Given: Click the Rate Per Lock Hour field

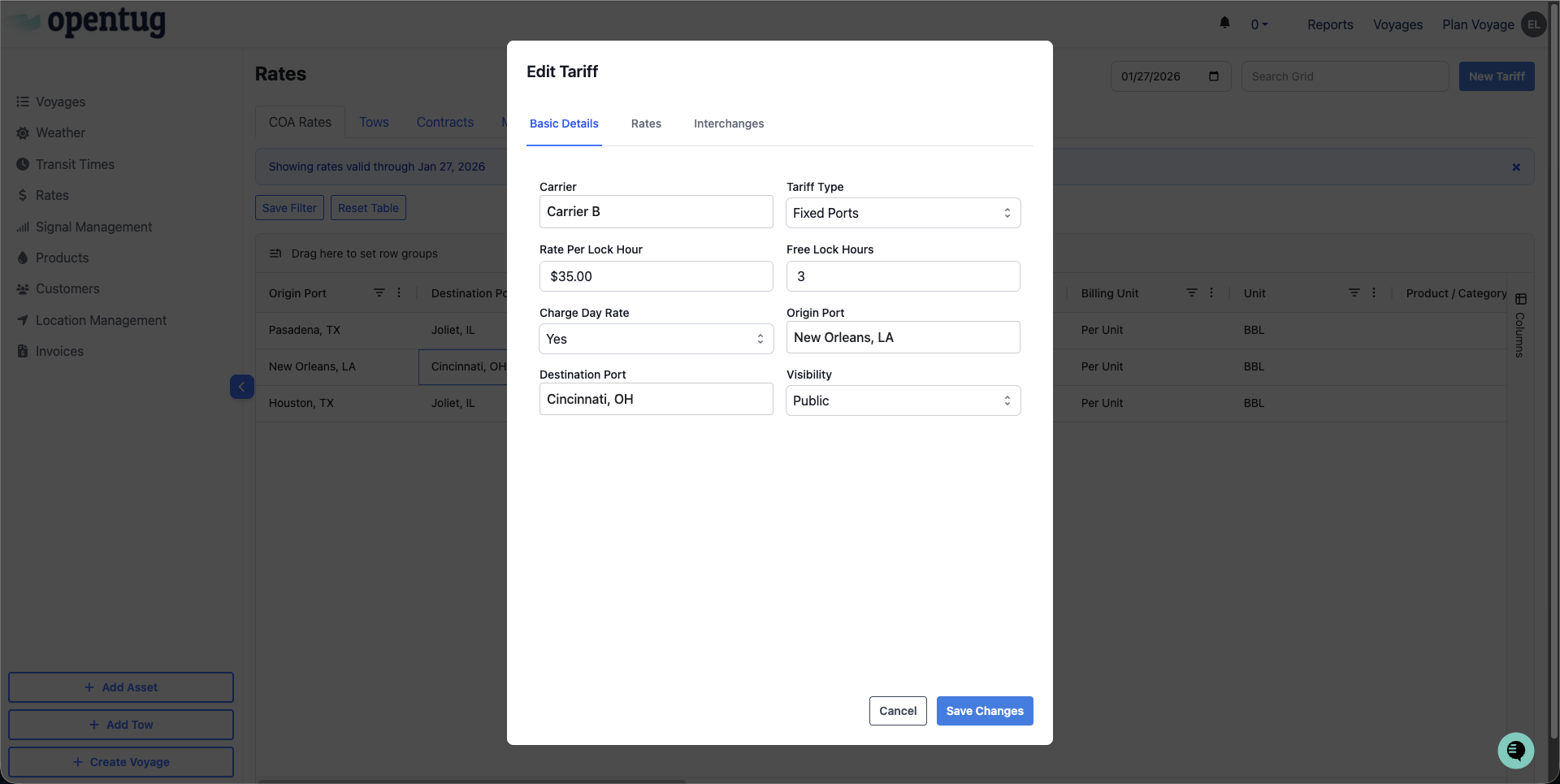Looking at the screenshot, I should click(656, 276).
